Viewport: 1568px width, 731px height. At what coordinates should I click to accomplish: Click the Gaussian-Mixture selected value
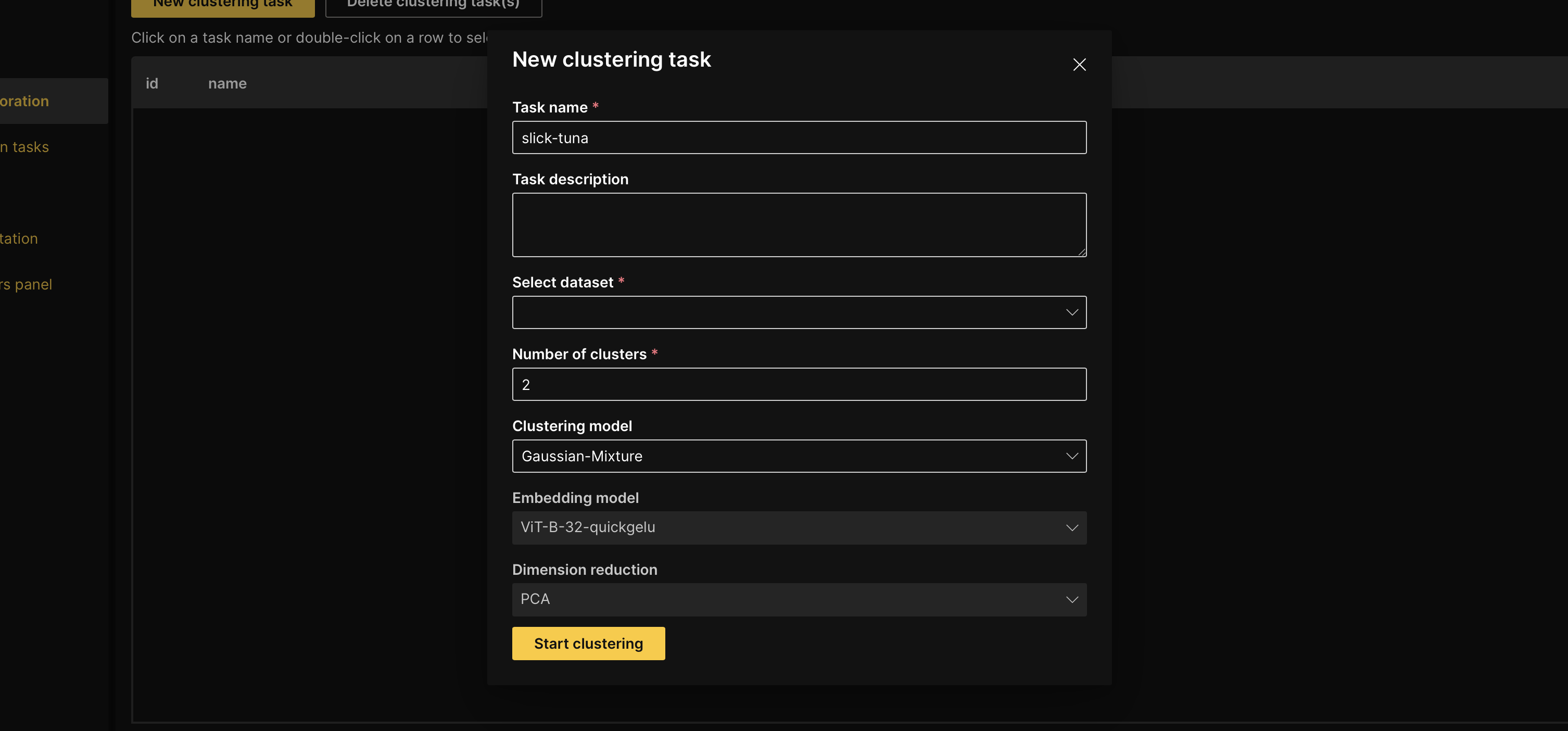(581, 456)
